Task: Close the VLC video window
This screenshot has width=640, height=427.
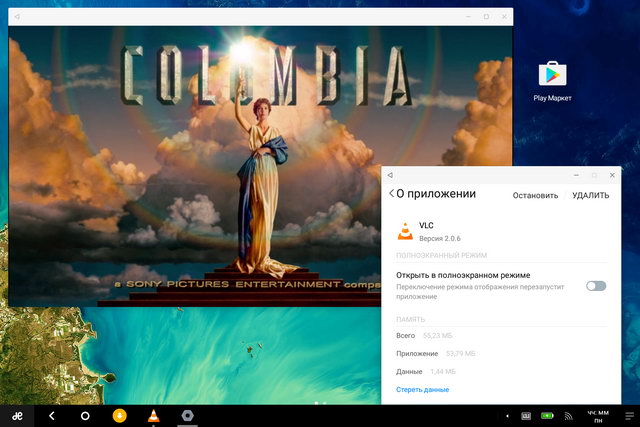Action: pyautogui.click(x=504, y=17)
